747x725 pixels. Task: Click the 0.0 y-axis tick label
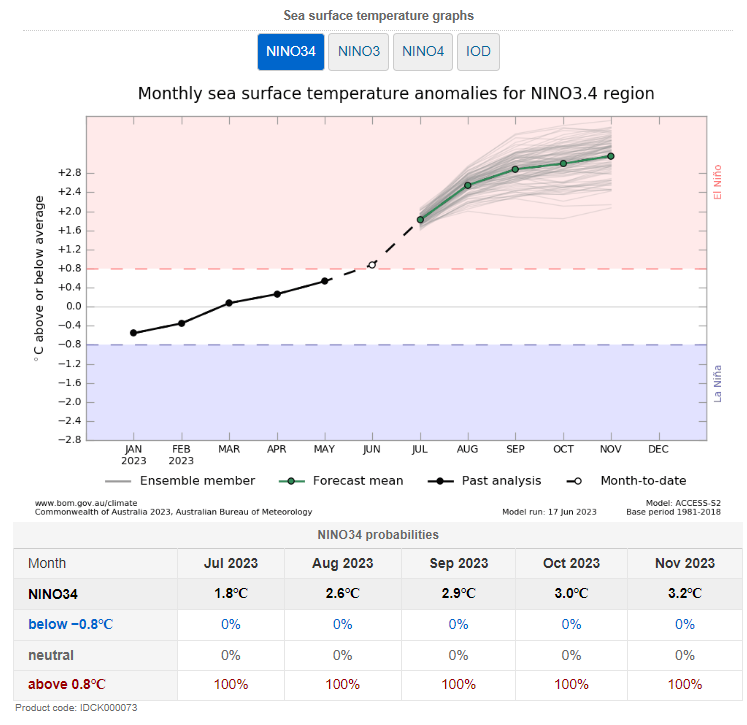click(74, 306)
